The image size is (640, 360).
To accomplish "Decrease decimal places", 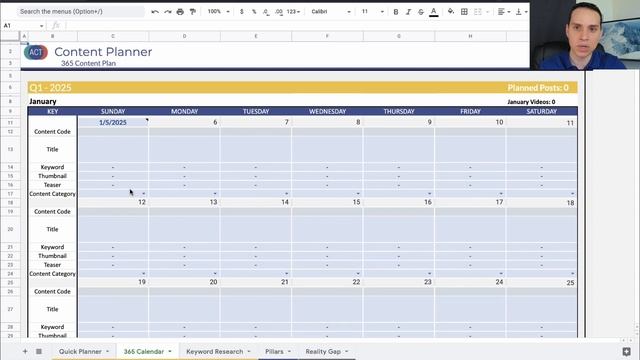I will click(266, 12).
